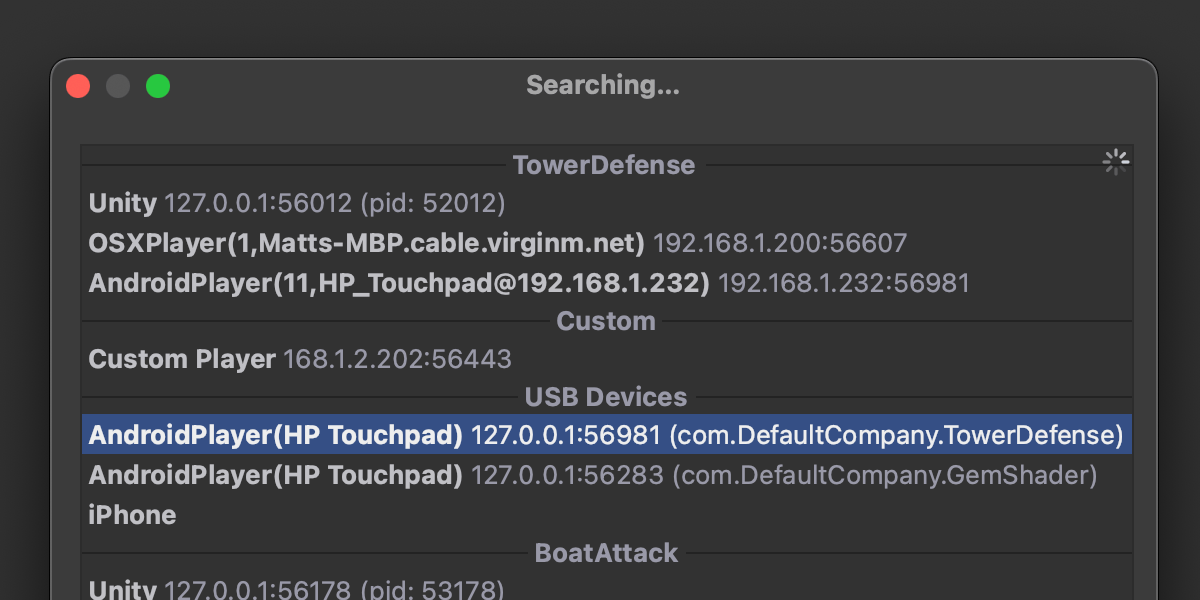Click the 192.168.1.200:56607 address text

[780, 243]
